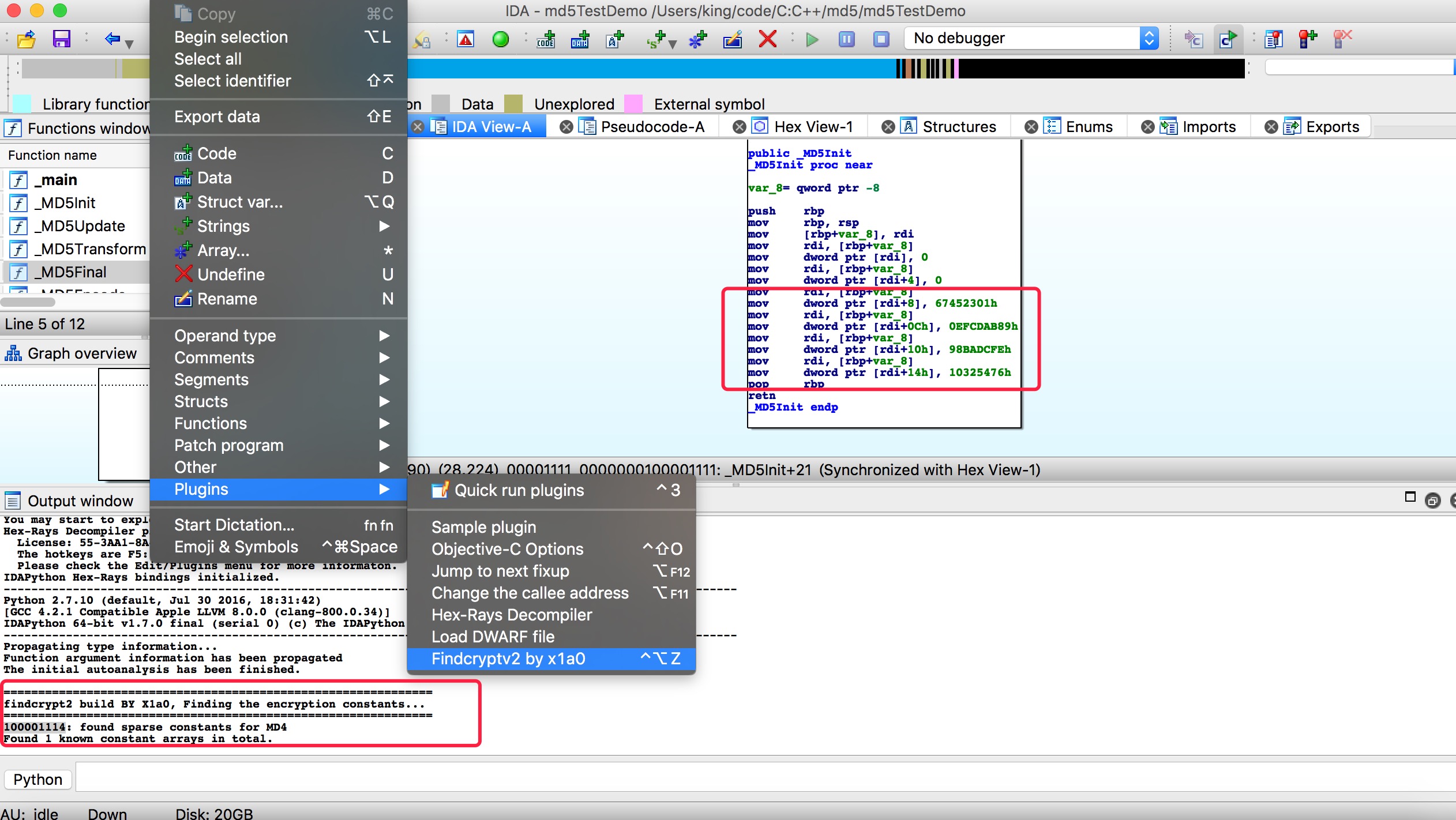Viewport: 1456px width, 820px height.
Task: Click the Library function legend color swatch
Action: coord(22,104)
